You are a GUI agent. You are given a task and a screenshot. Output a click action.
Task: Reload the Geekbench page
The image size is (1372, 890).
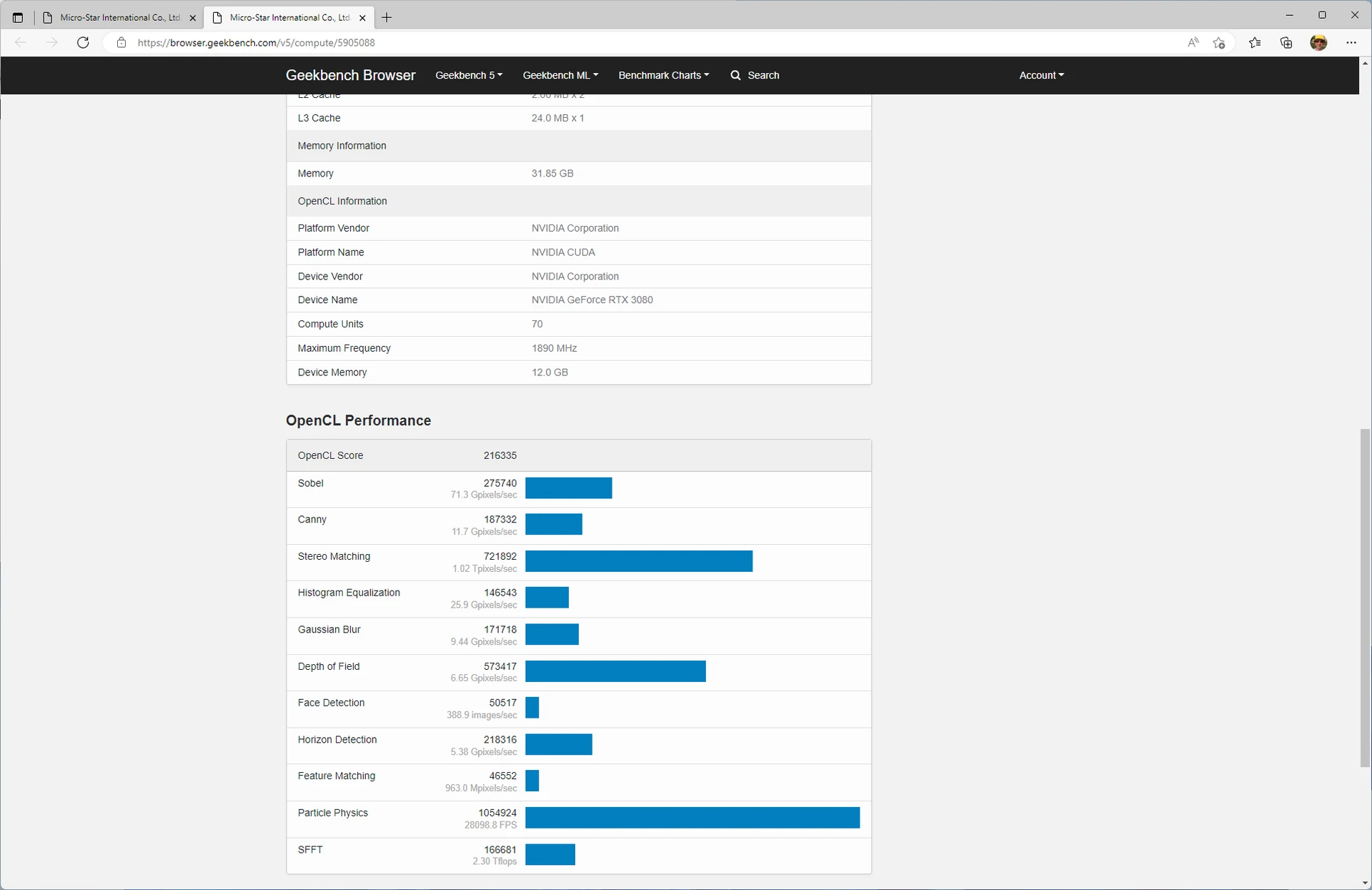point(83,43)
